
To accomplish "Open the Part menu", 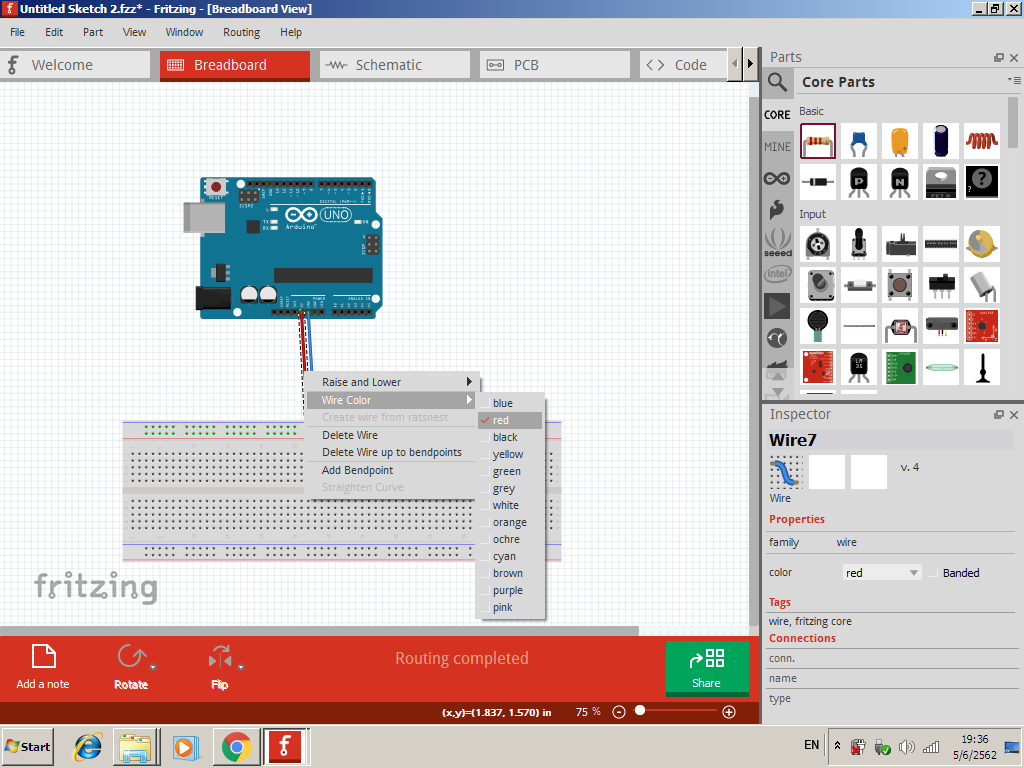I will (93, 32).
